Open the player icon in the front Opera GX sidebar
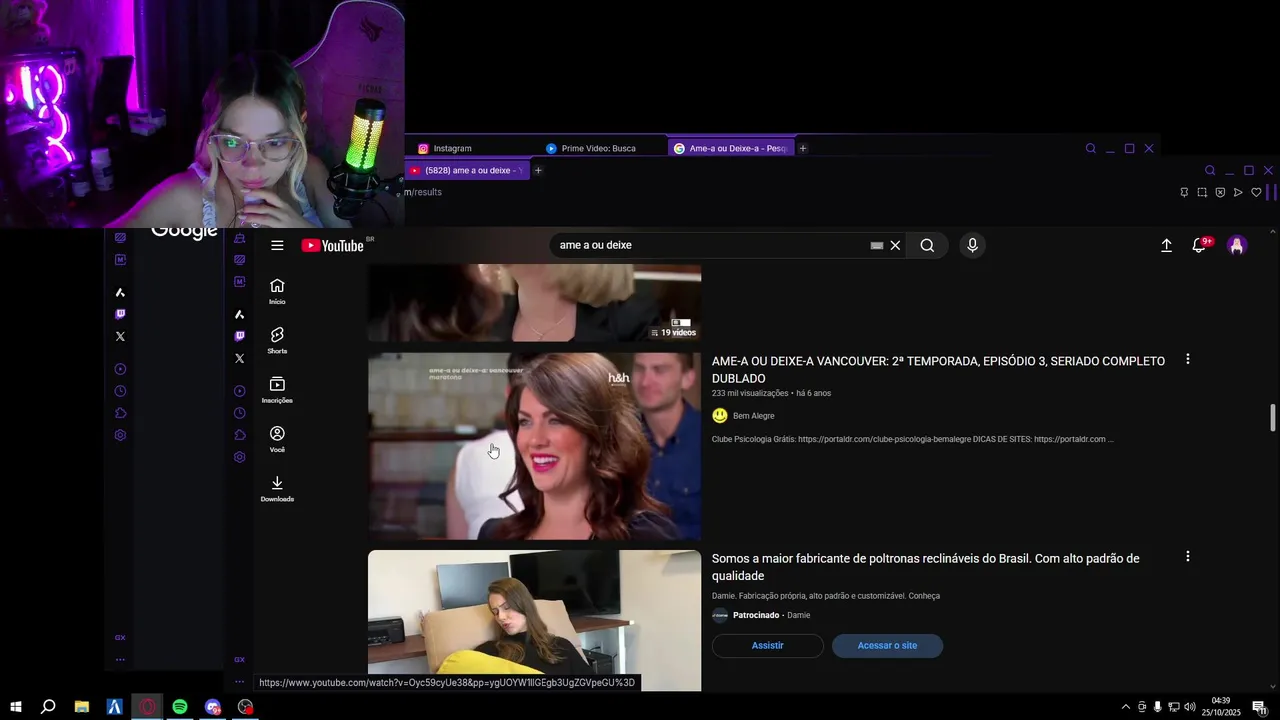Image resolution: width=1280 pixels, height=720 pixels. coord(239,391)
